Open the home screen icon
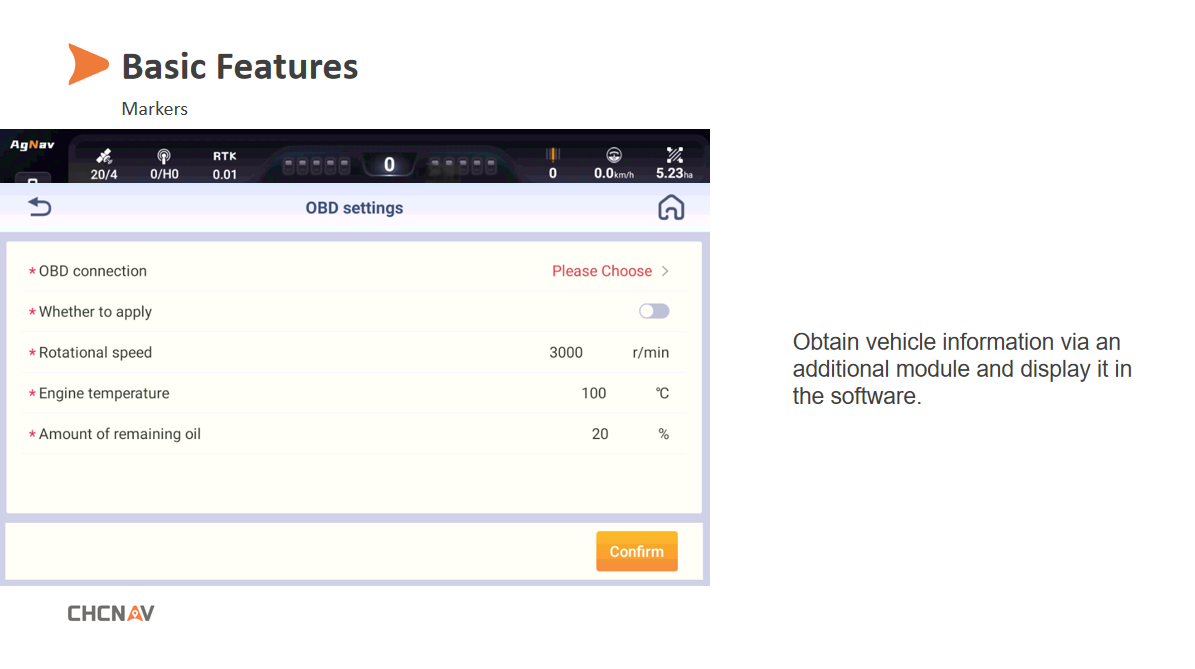 (671, 207)
